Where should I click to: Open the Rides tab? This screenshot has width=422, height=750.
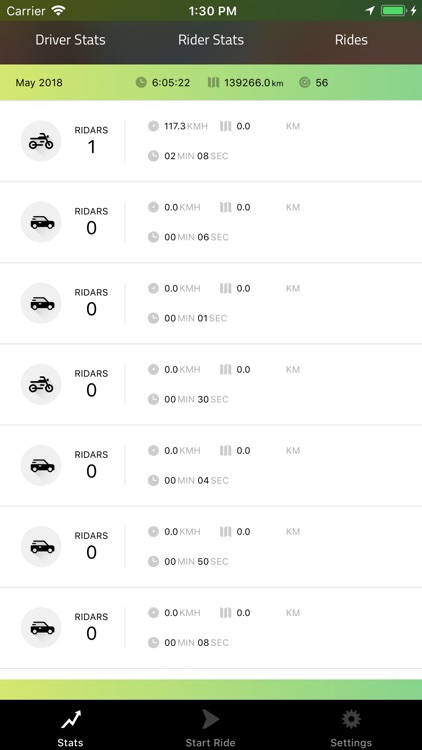[351, 40]
